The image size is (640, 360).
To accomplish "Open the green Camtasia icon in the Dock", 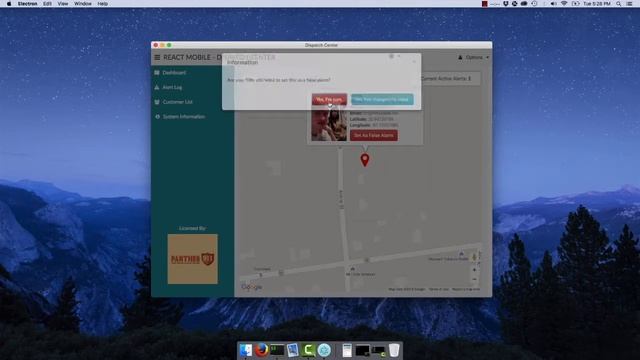I will coord(308,350).
